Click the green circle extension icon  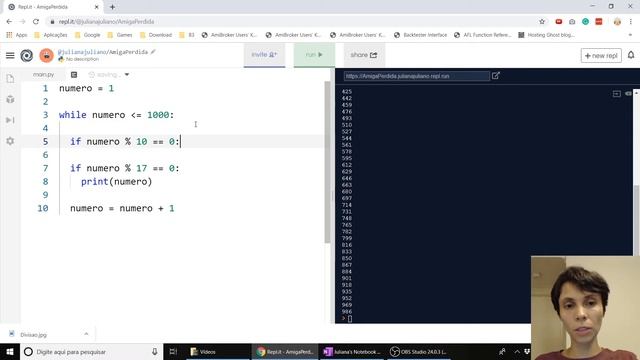585,22
